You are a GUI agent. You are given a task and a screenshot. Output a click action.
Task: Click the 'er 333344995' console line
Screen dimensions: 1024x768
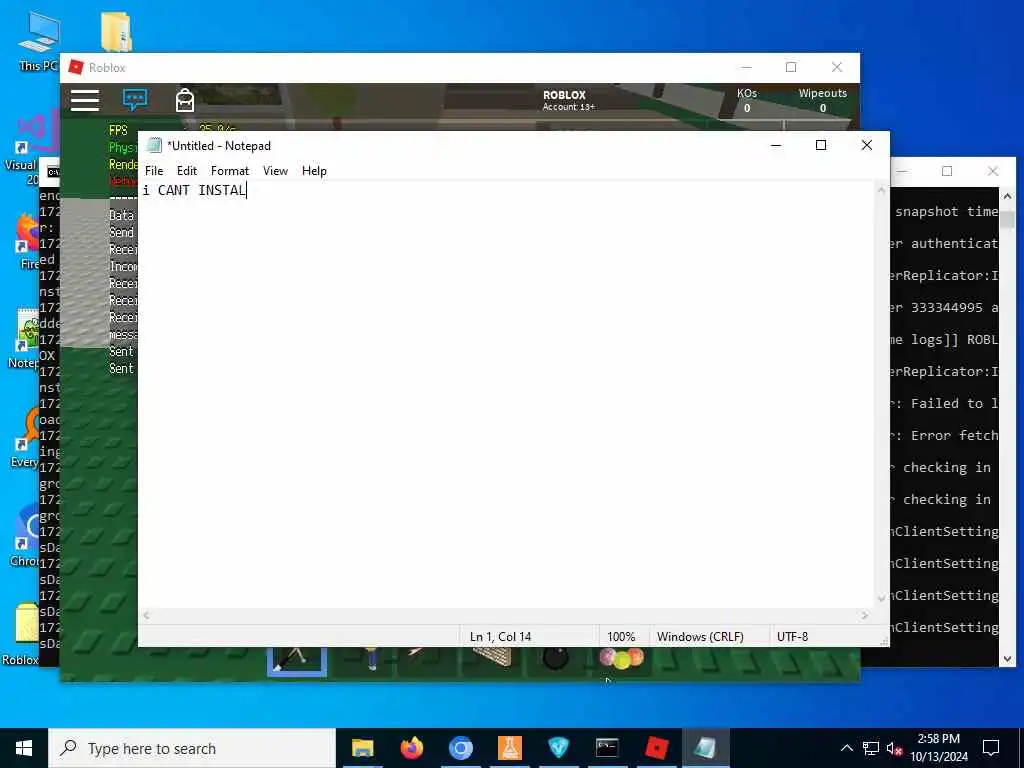(x=944, y=308)
